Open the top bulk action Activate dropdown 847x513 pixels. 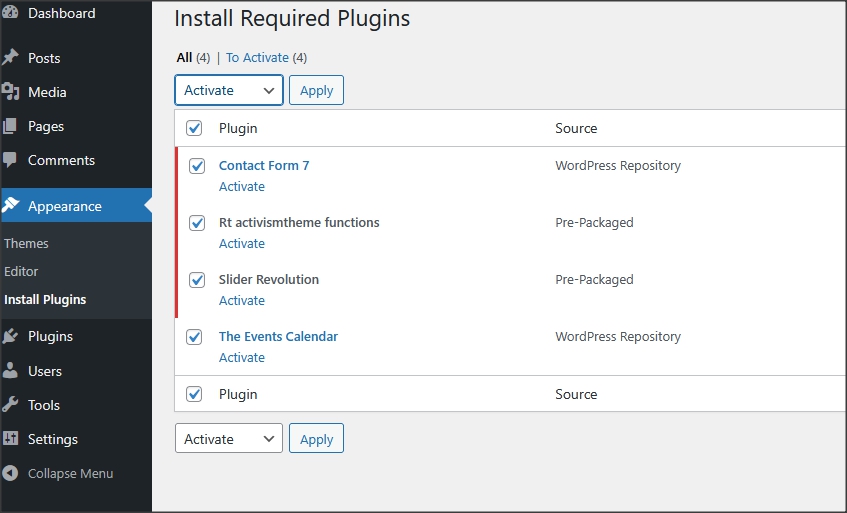229,90
